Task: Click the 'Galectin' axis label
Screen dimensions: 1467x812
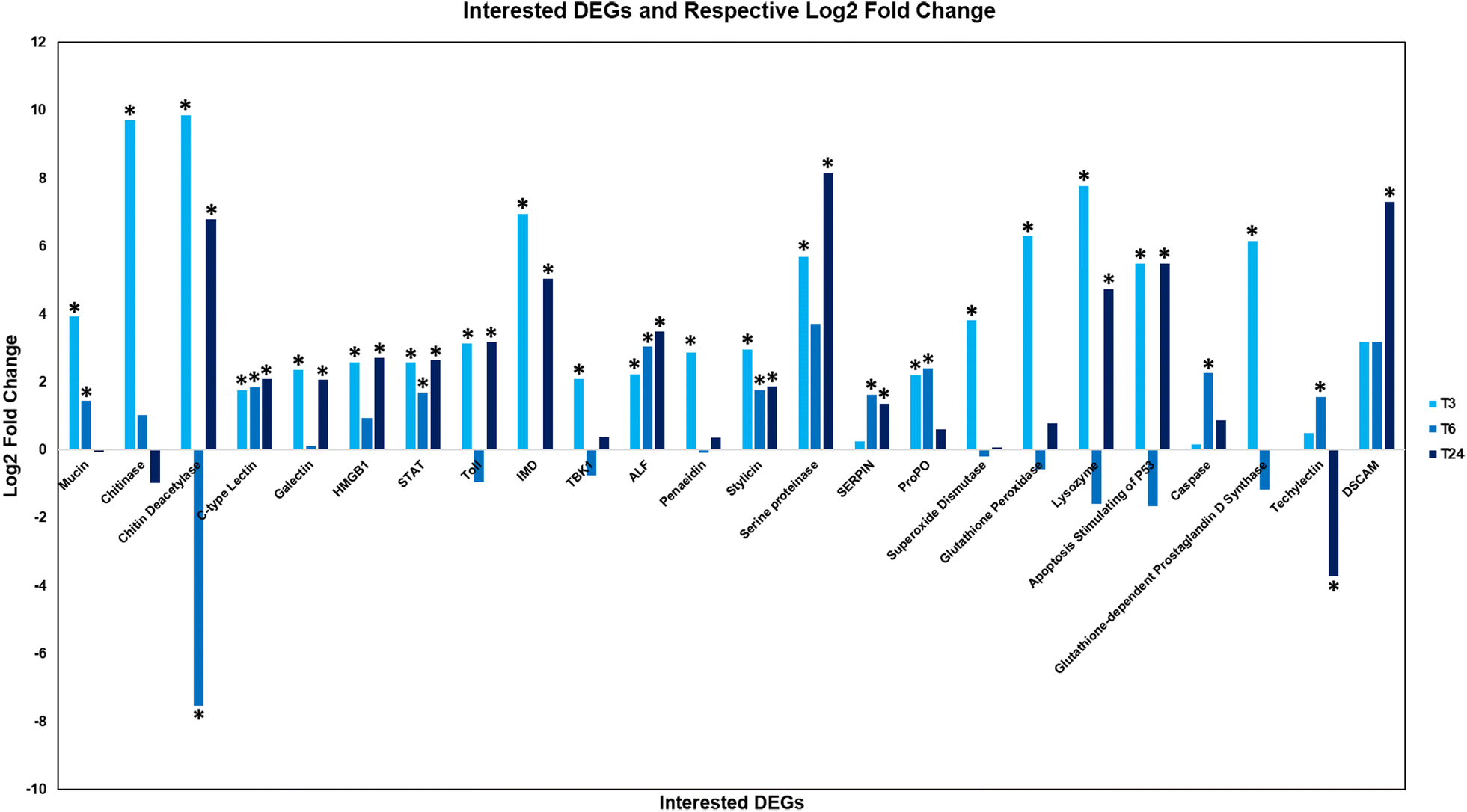Action: tap(293, 480)
